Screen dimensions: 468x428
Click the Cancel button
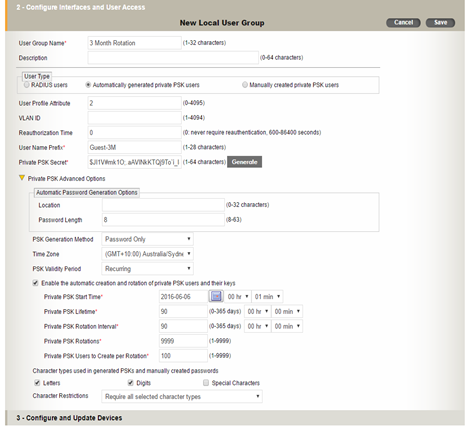403,23
